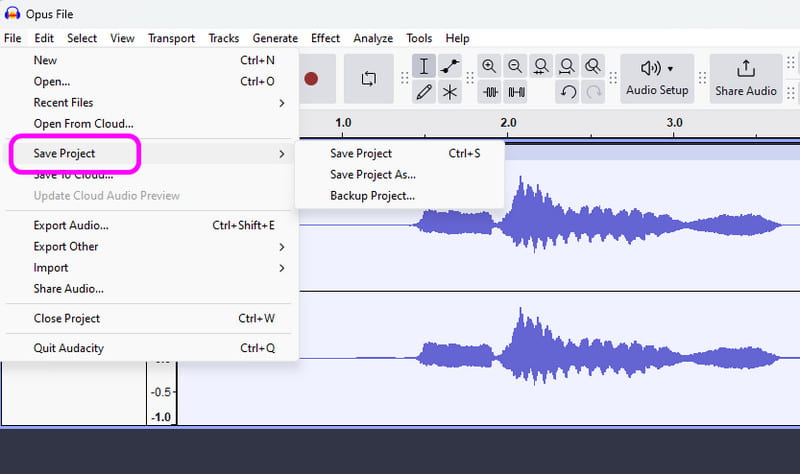Click Fit Selection to Width icon
This screenshot has height=474, width=800.
click(541, 66)
